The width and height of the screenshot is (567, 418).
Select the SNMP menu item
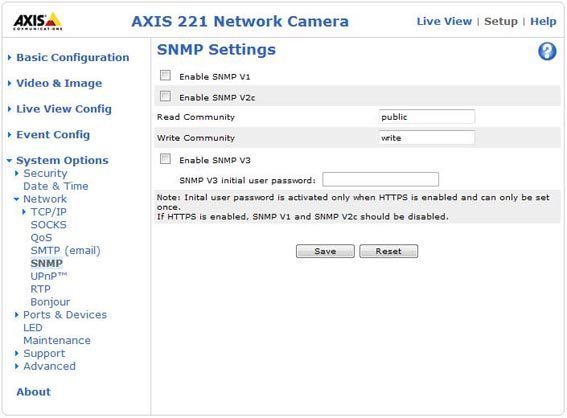click(x=47, y=263)
